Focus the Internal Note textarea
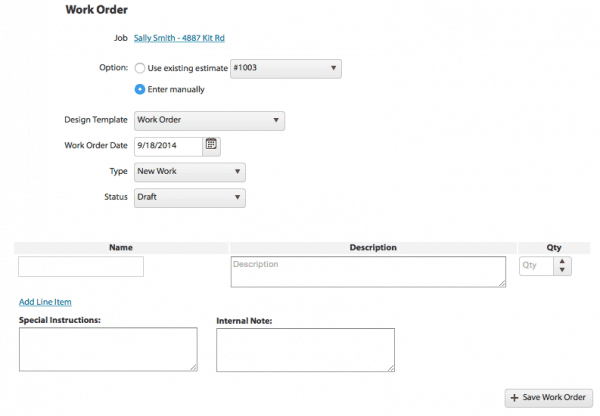Screen dimensions: 600x416 pos(305,350)
